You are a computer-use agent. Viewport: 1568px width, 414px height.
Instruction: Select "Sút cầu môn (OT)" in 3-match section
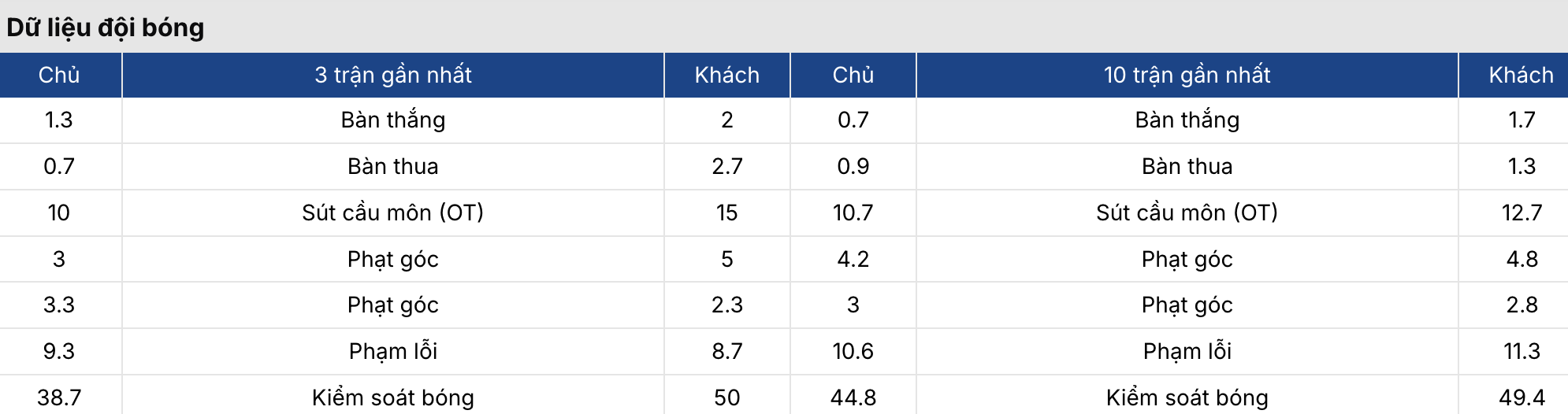coord(392,213)
